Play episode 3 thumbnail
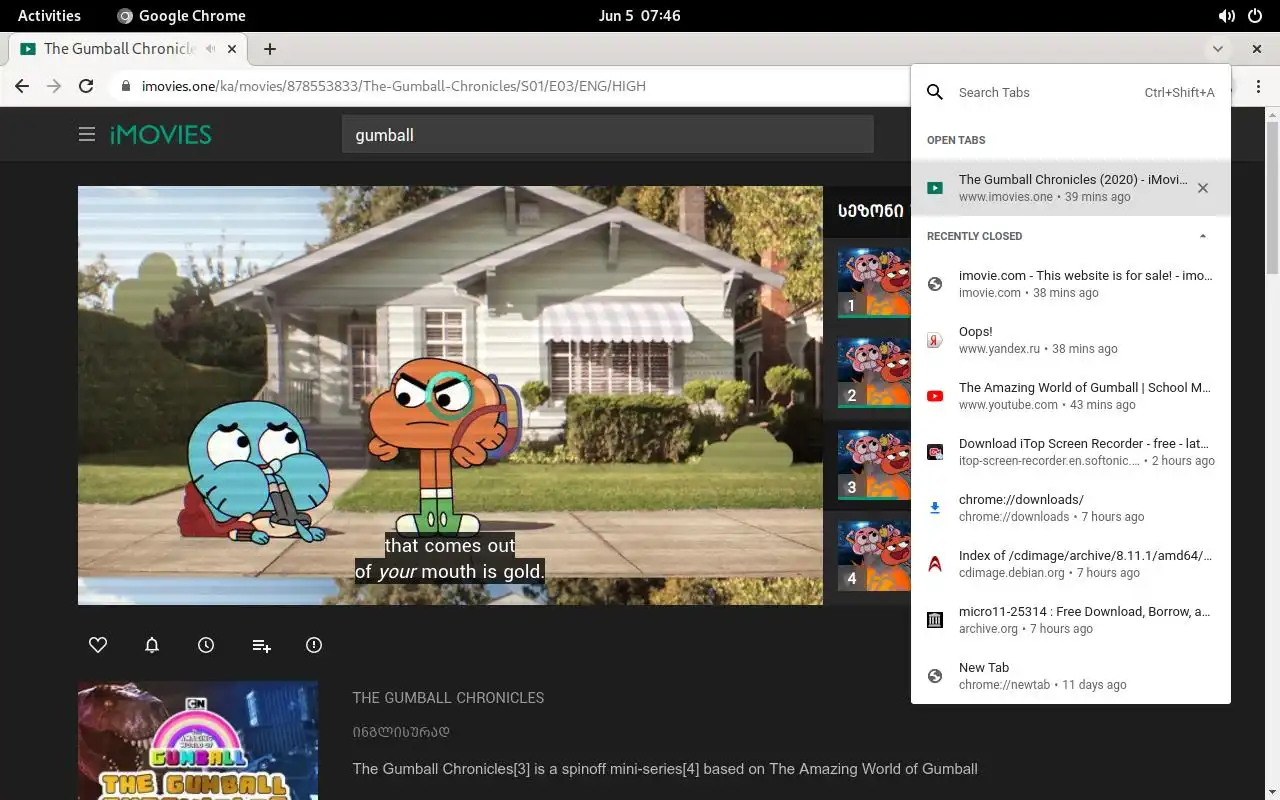Viewport: 1280px width, 800px height. coord(874,465)
